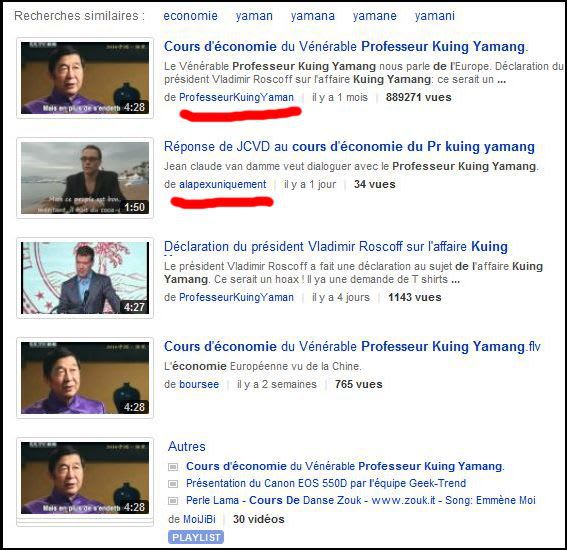Open playlist entry 'Perle Lama - Cours De Danse Zouk'
Image resolution: width=567 pixels, height=550 pixels.
pos(361,500)
